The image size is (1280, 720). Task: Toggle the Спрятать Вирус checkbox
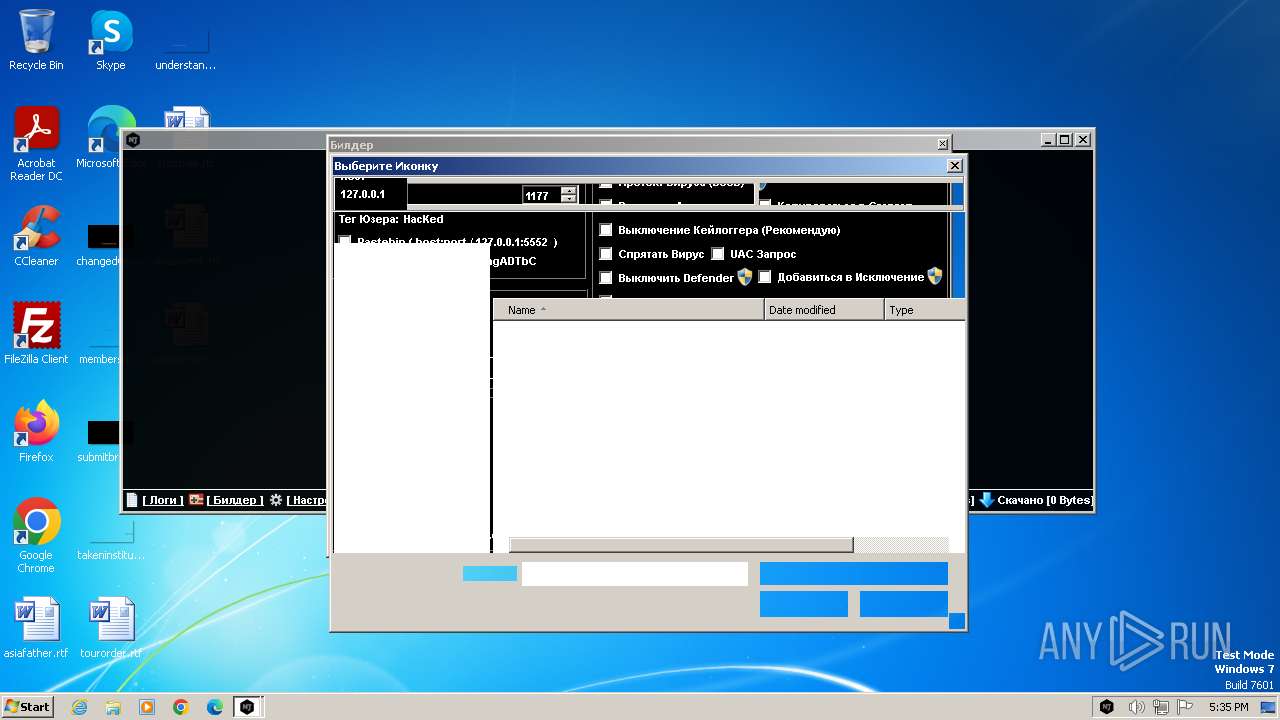coord(605,254)
